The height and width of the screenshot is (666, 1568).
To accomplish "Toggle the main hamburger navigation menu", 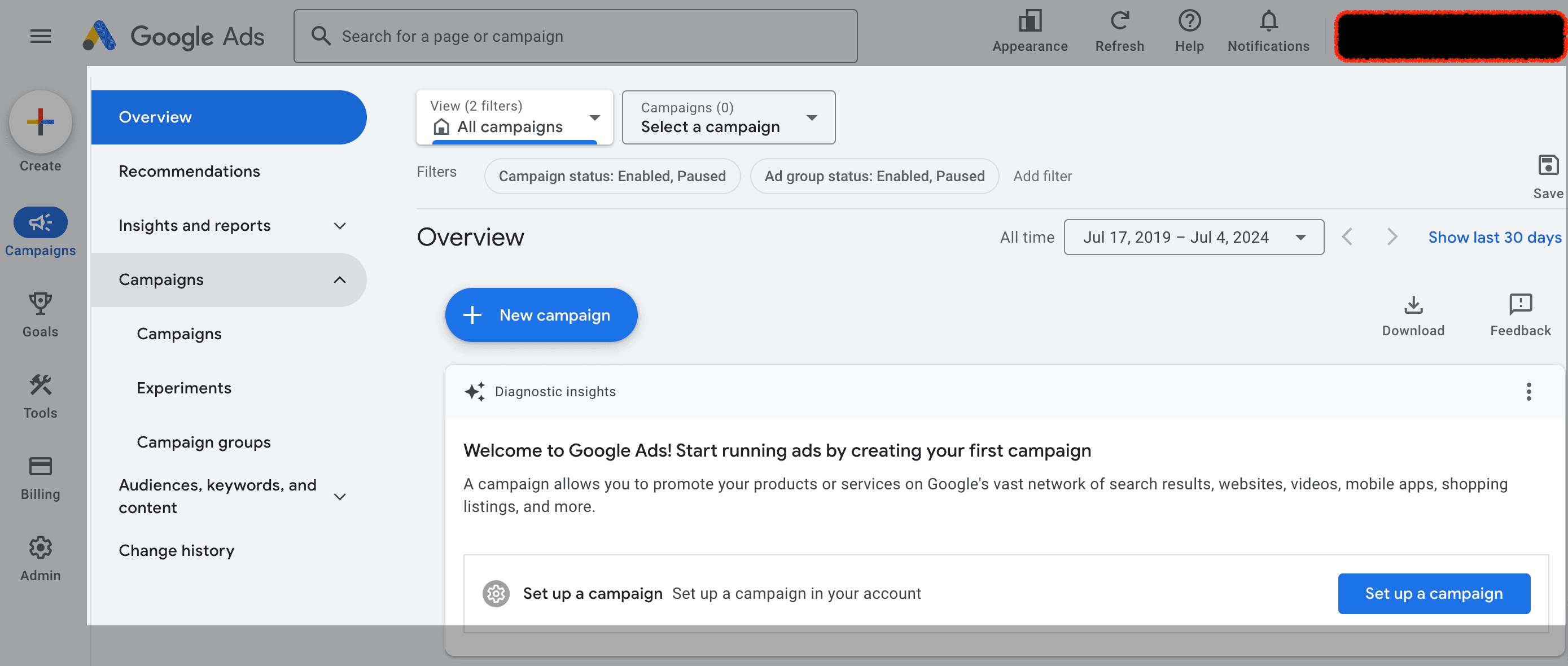I will 40,36.
